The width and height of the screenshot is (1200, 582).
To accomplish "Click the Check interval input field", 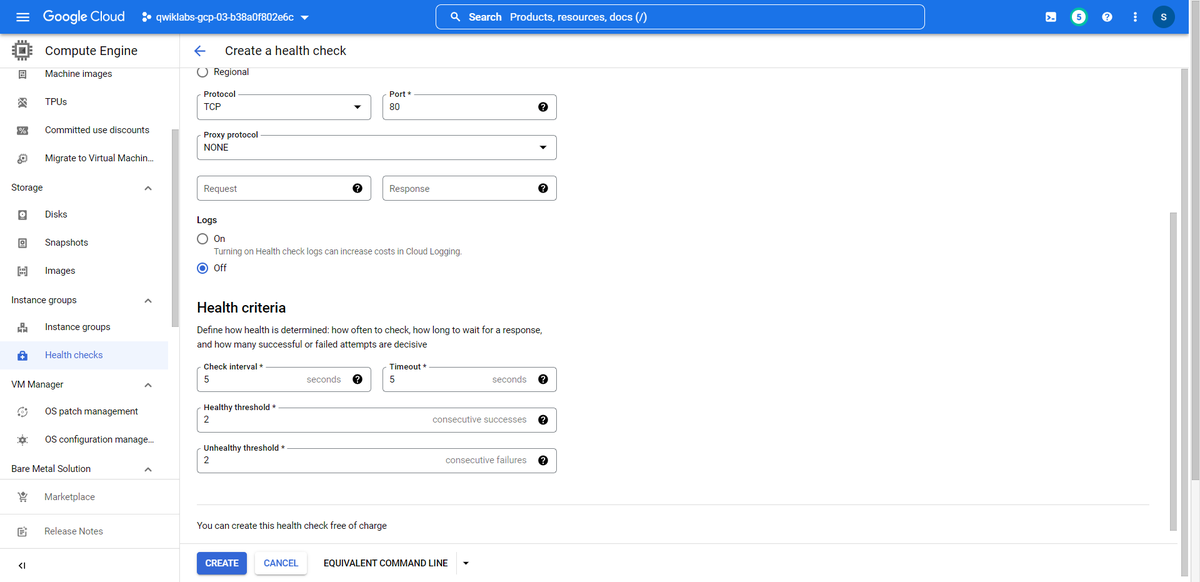I will (284, 379).
